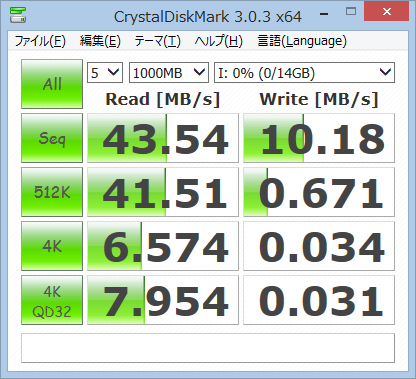Image resolution: width=416 pixels, height=379 pixels.
Task: Start the Seq benchmark test
Action: point(52,138)
